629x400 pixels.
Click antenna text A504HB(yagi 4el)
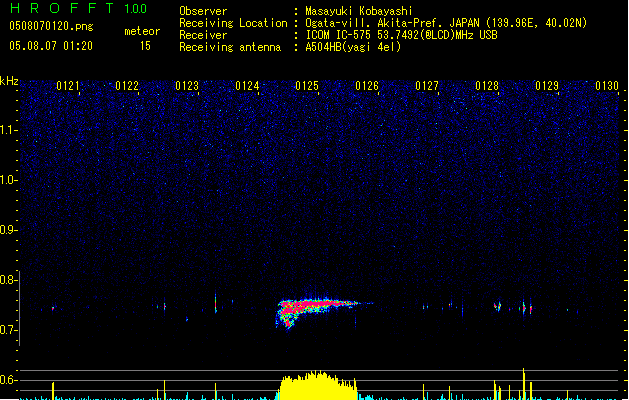click(x=353, y=47)
